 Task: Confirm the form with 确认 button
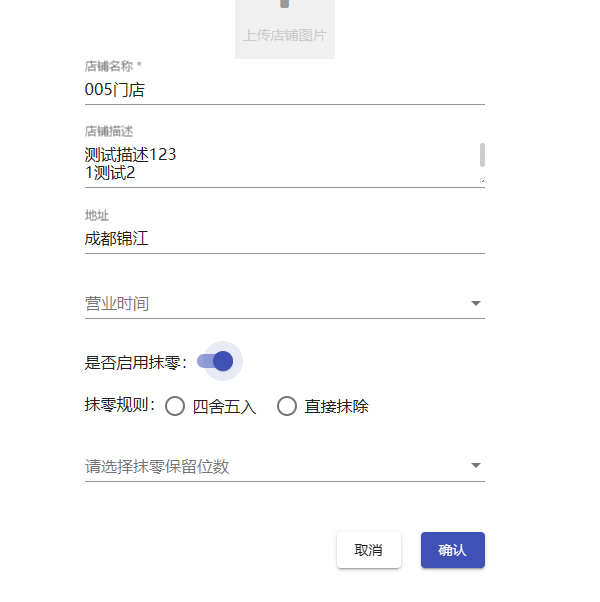pyautogui.click(x=452, y=550)
